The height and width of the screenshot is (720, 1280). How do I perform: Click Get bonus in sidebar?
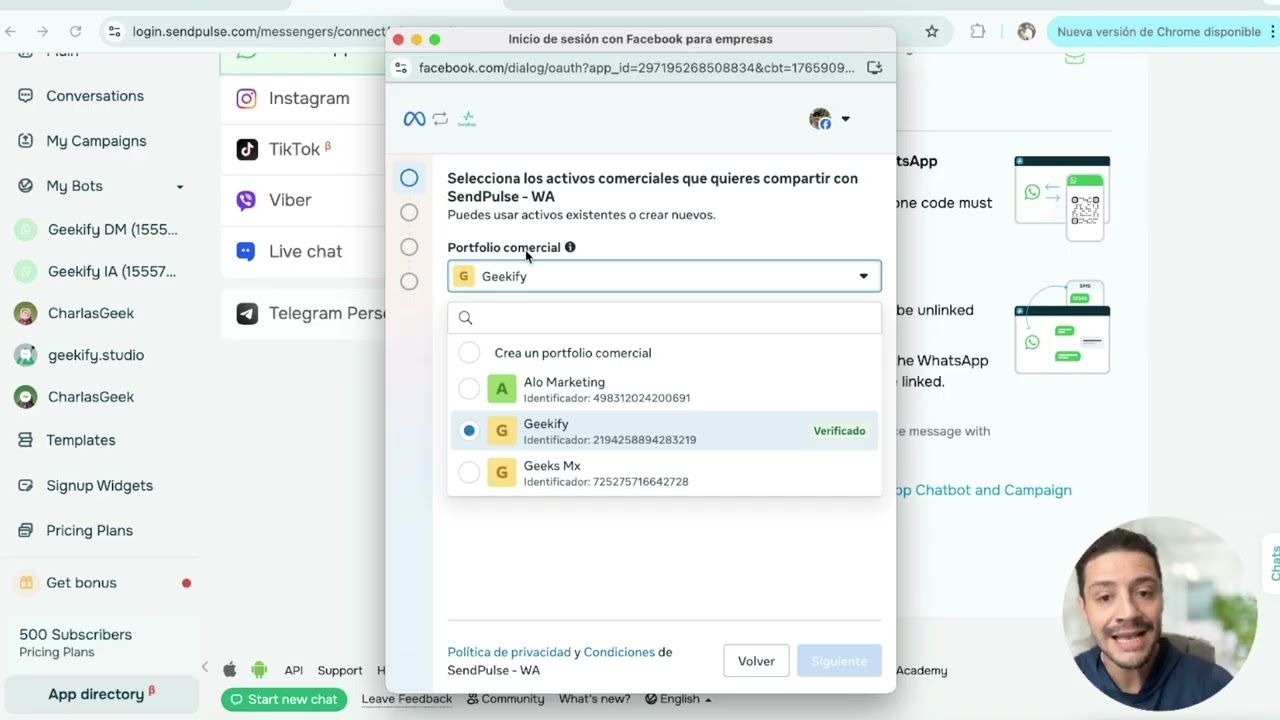point(81,583)
